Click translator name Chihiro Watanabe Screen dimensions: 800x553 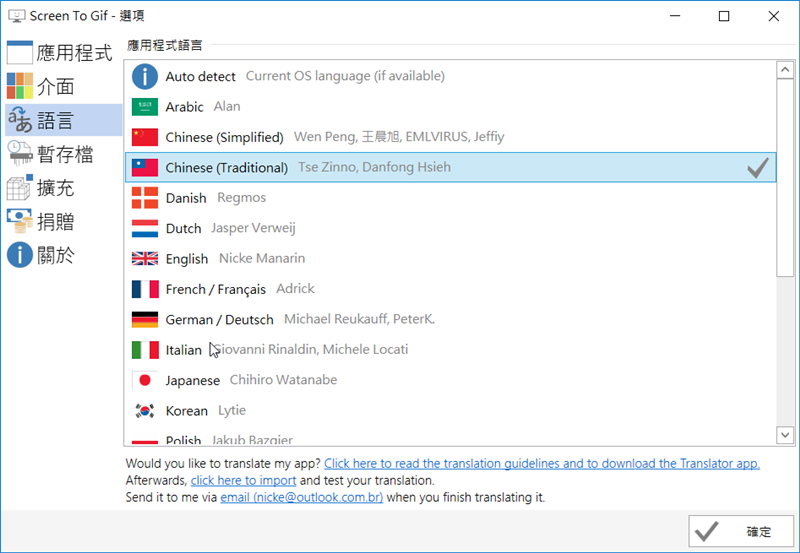click(283, 380)
